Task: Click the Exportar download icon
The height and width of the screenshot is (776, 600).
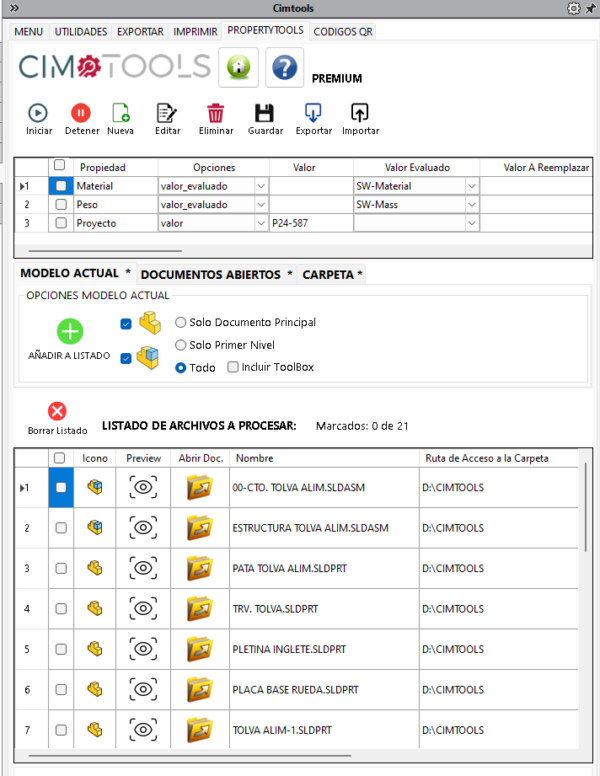Action: (313, 113)
